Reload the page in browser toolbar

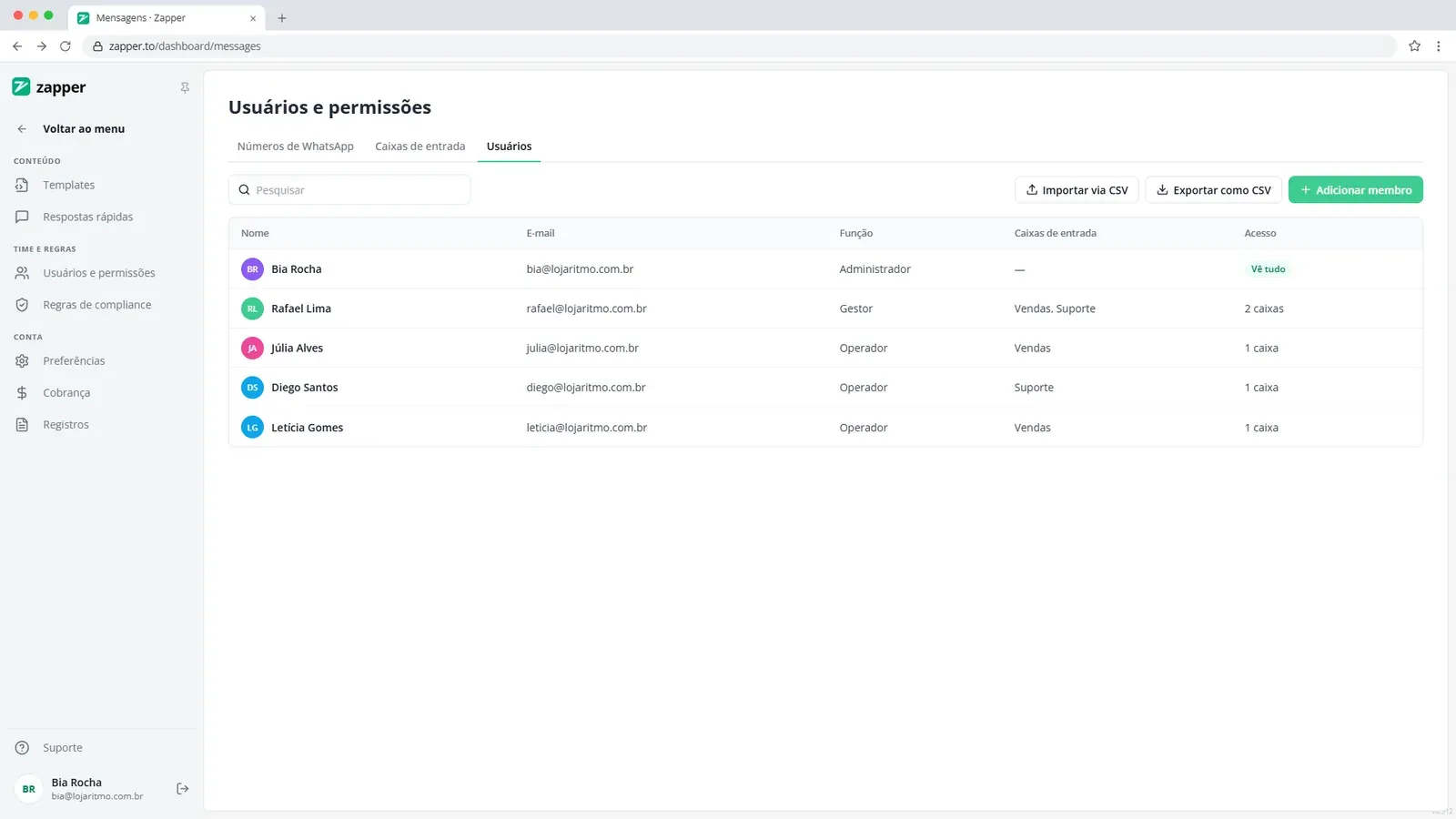click(66, 46)
